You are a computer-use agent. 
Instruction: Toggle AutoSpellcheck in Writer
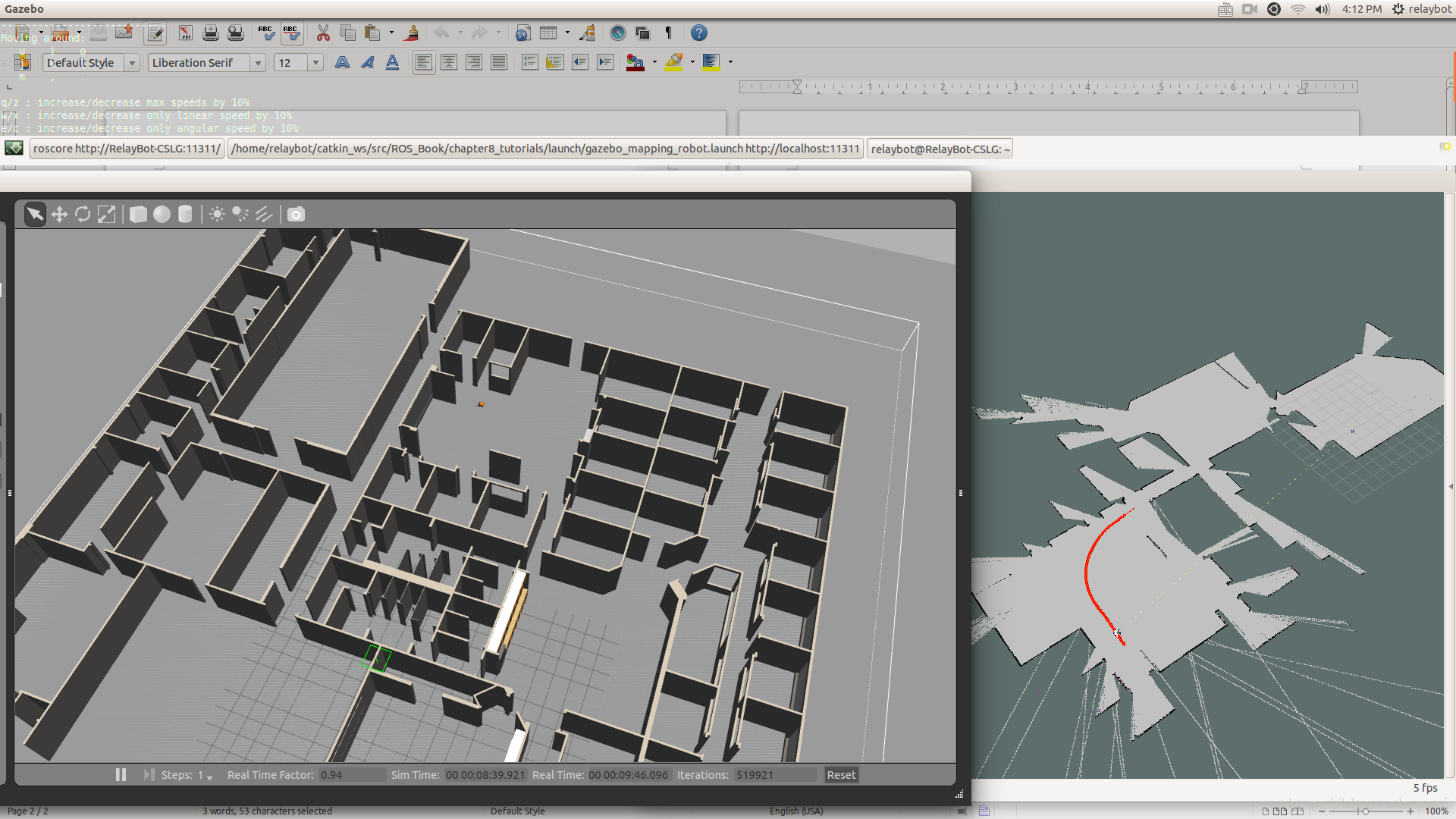click(291, 33)
